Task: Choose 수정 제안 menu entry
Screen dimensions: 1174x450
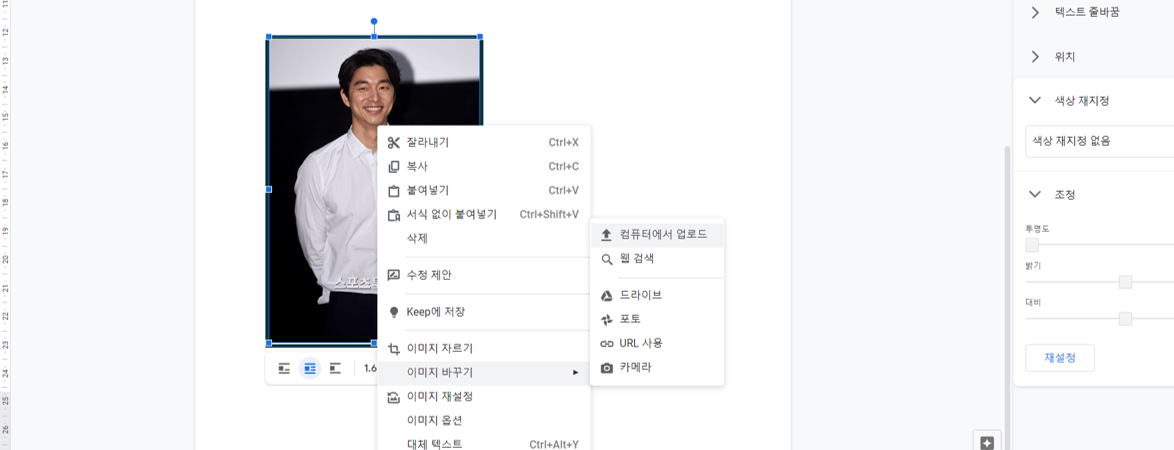Action: pyautogui.click(x=484, y=275)
